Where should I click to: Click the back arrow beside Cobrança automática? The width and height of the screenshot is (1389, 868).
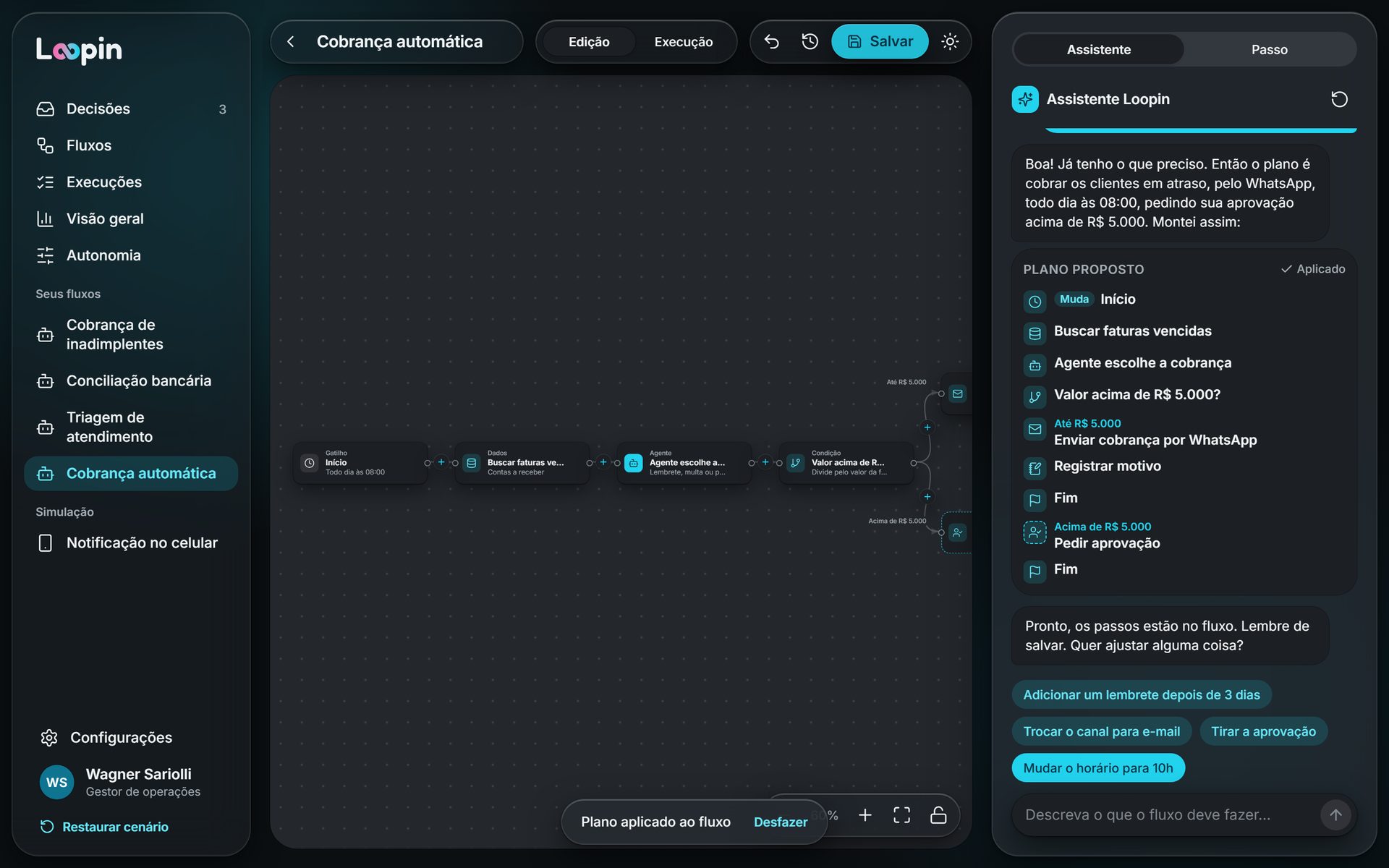291,42
